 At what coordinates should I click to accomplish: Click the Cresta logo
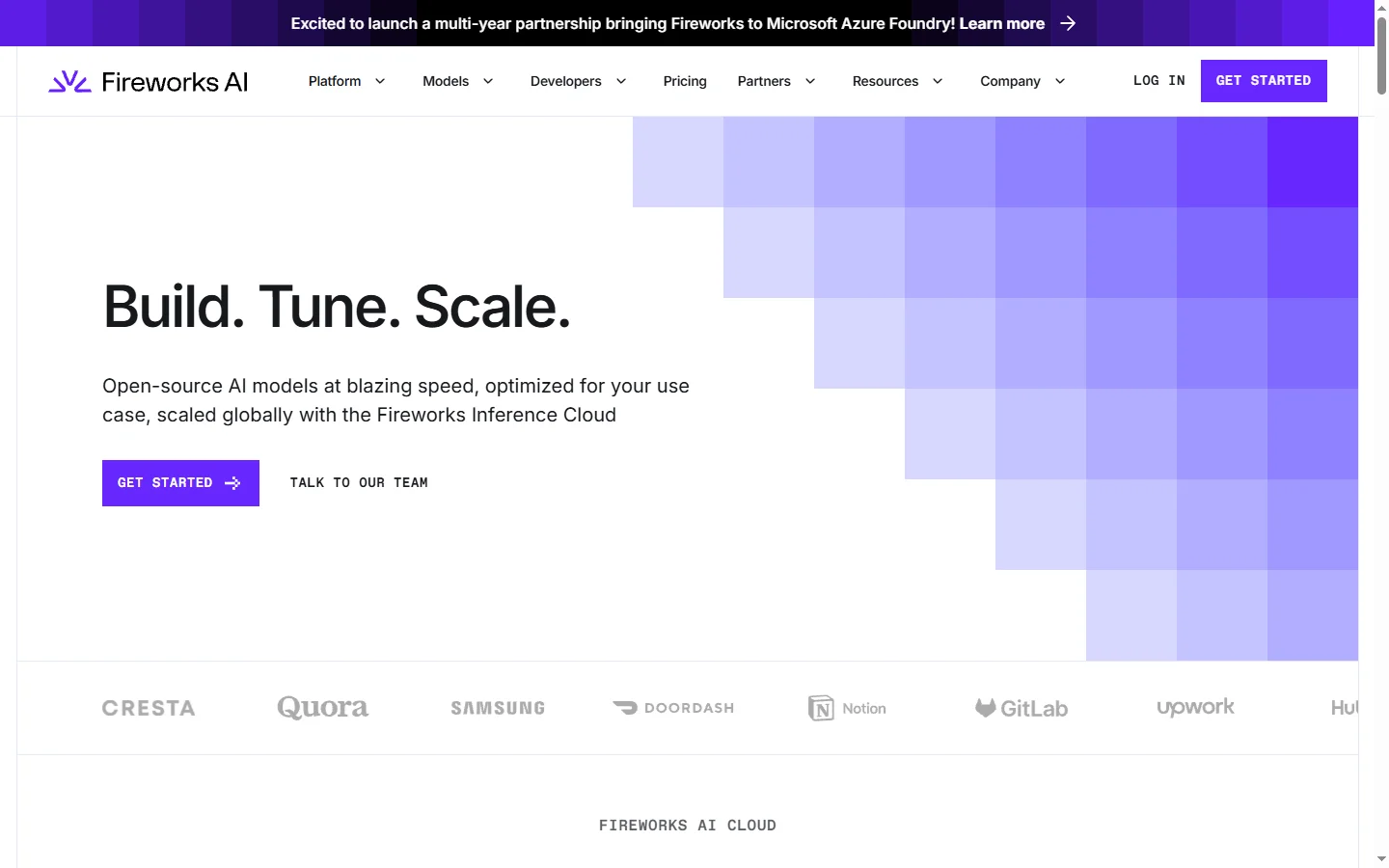pos(149,708)
